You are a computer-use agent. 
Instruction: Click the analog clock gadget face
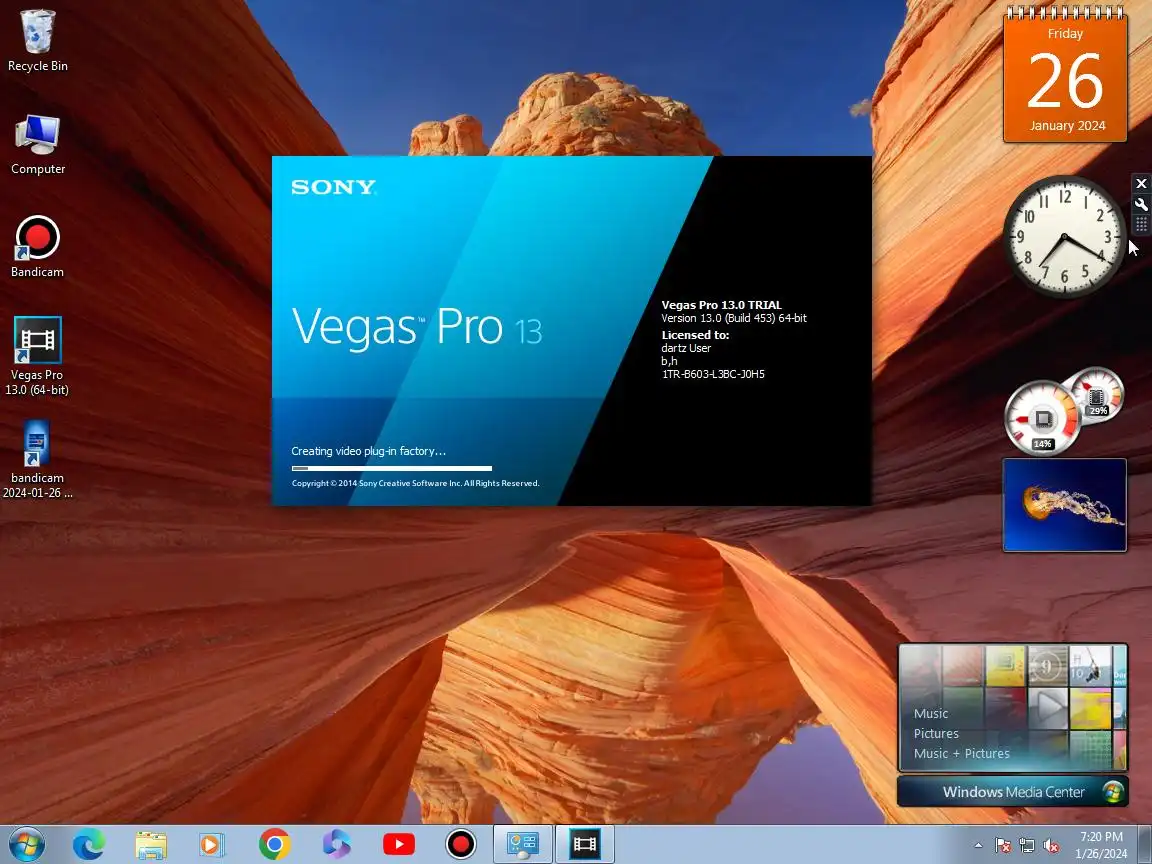point(1064,237)
